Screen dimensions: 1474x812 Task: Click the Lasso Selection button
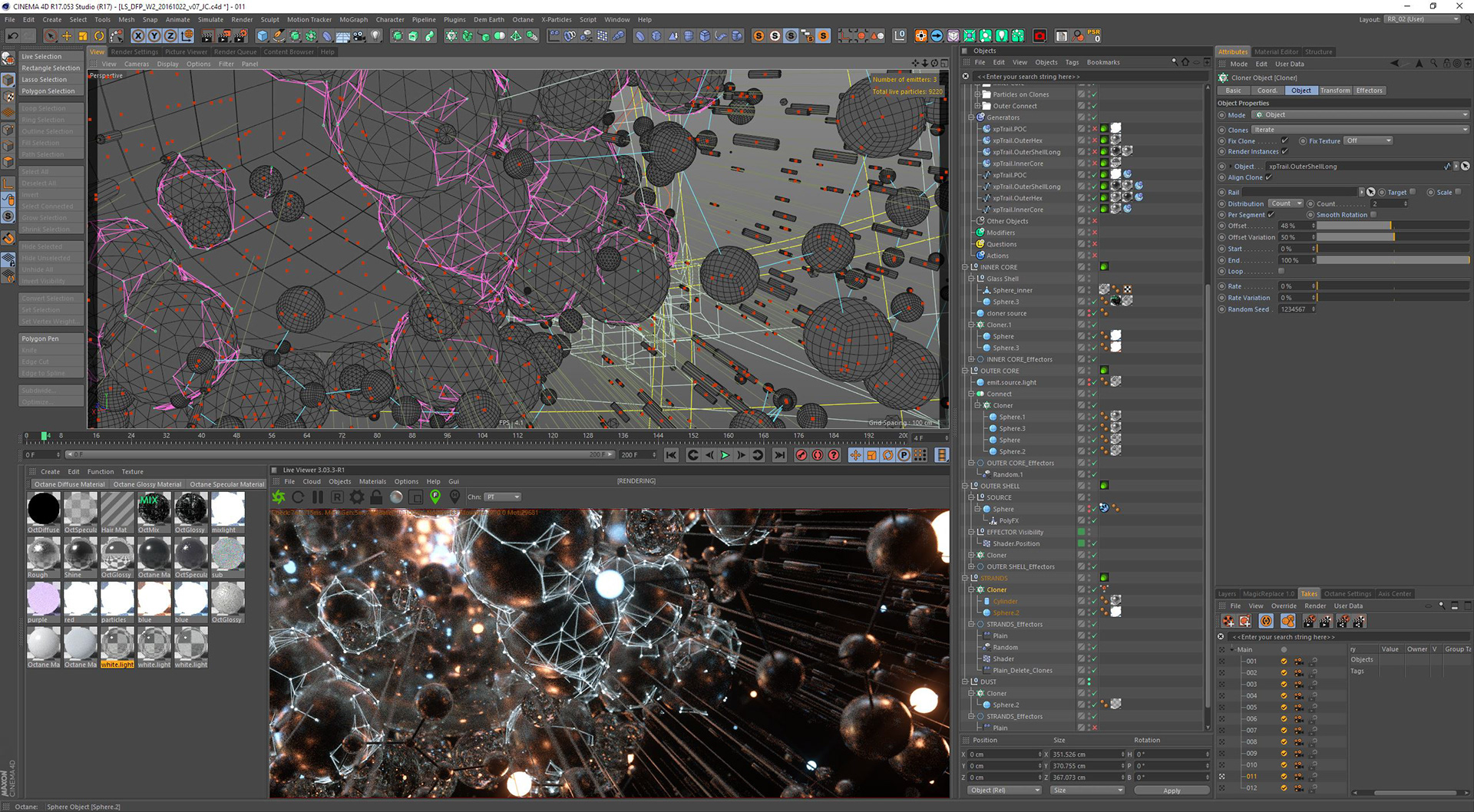51,80
